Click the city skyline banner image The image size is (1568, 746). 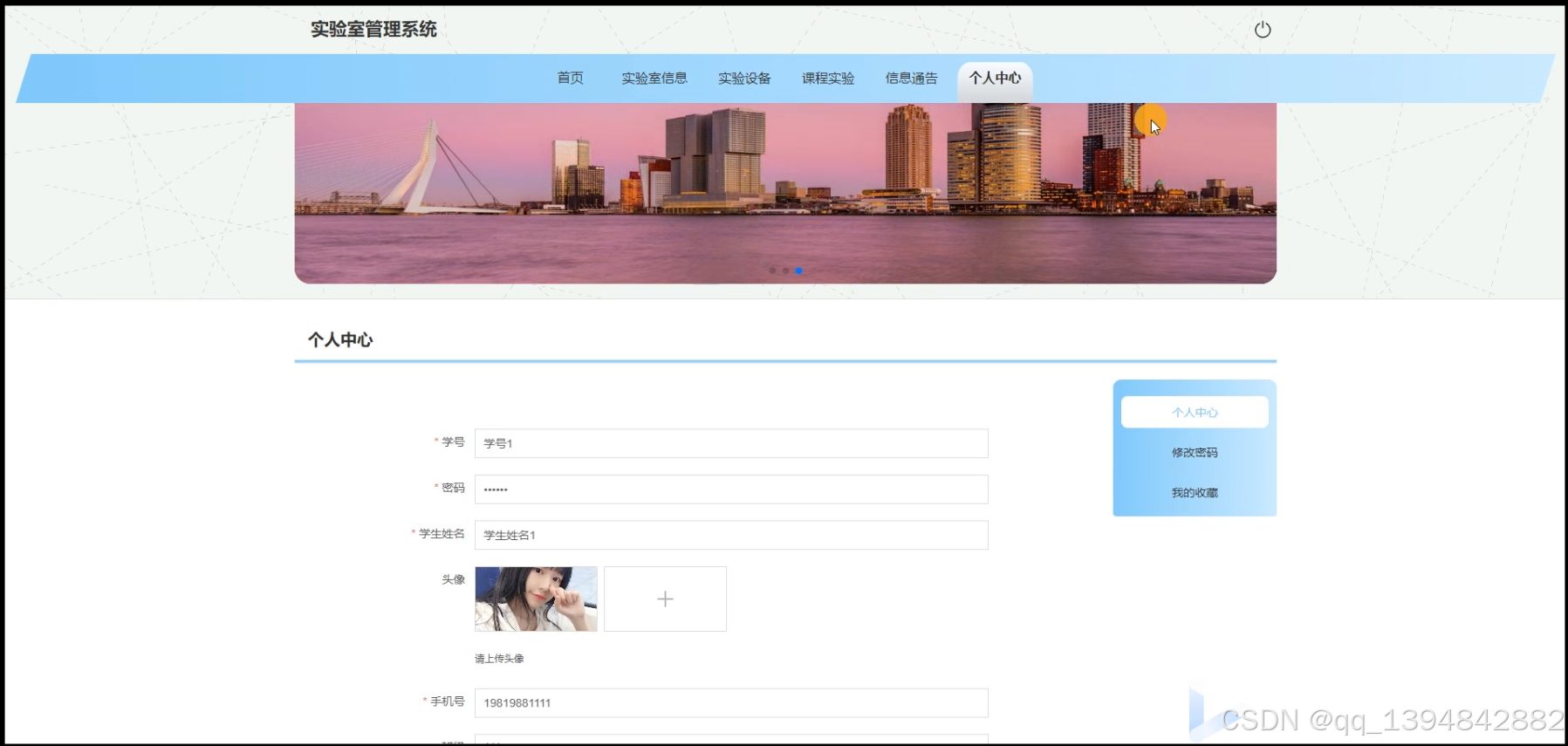pos(785,193)
